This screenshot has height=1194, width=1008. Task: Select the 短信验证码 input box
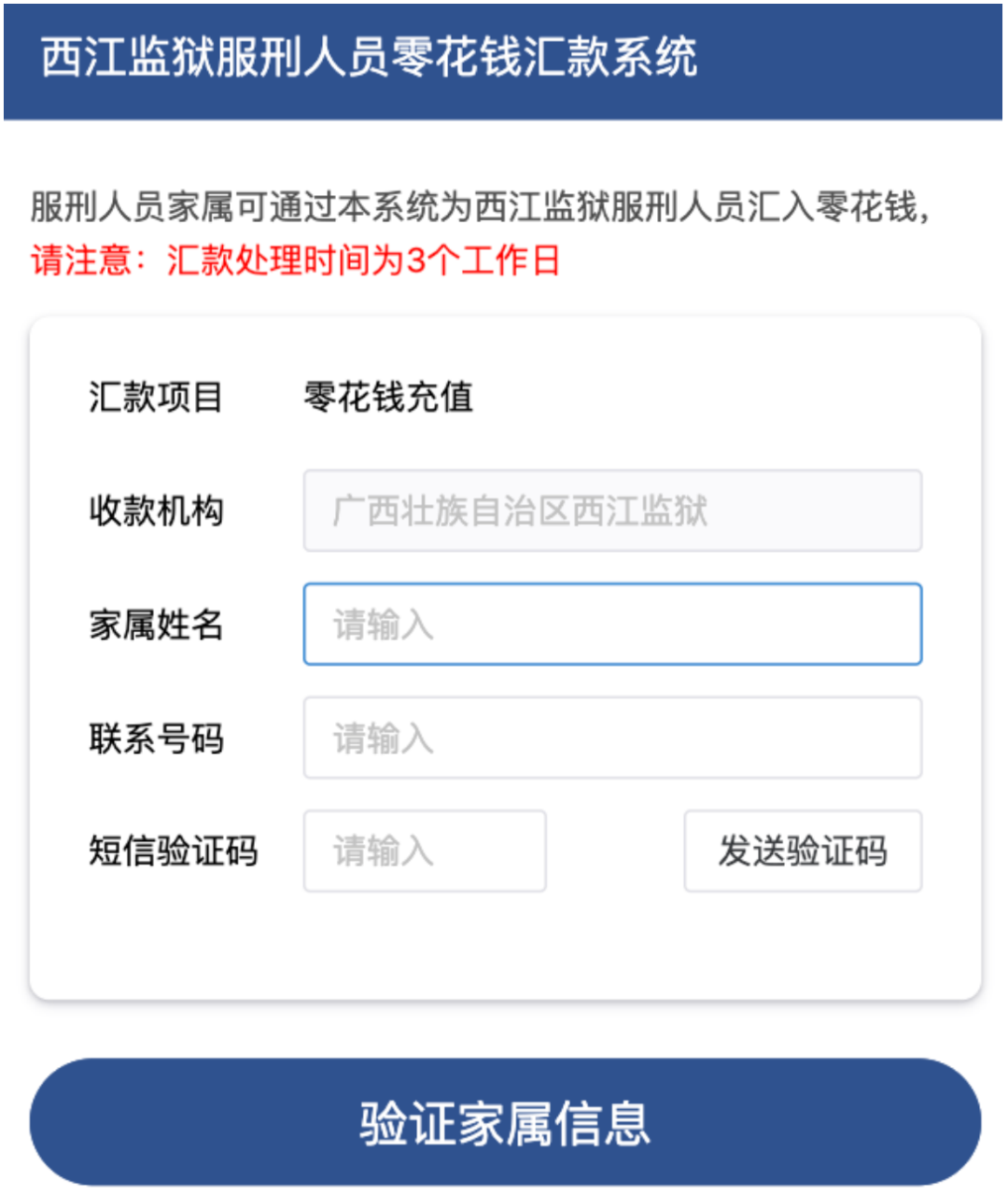(425, 850)
